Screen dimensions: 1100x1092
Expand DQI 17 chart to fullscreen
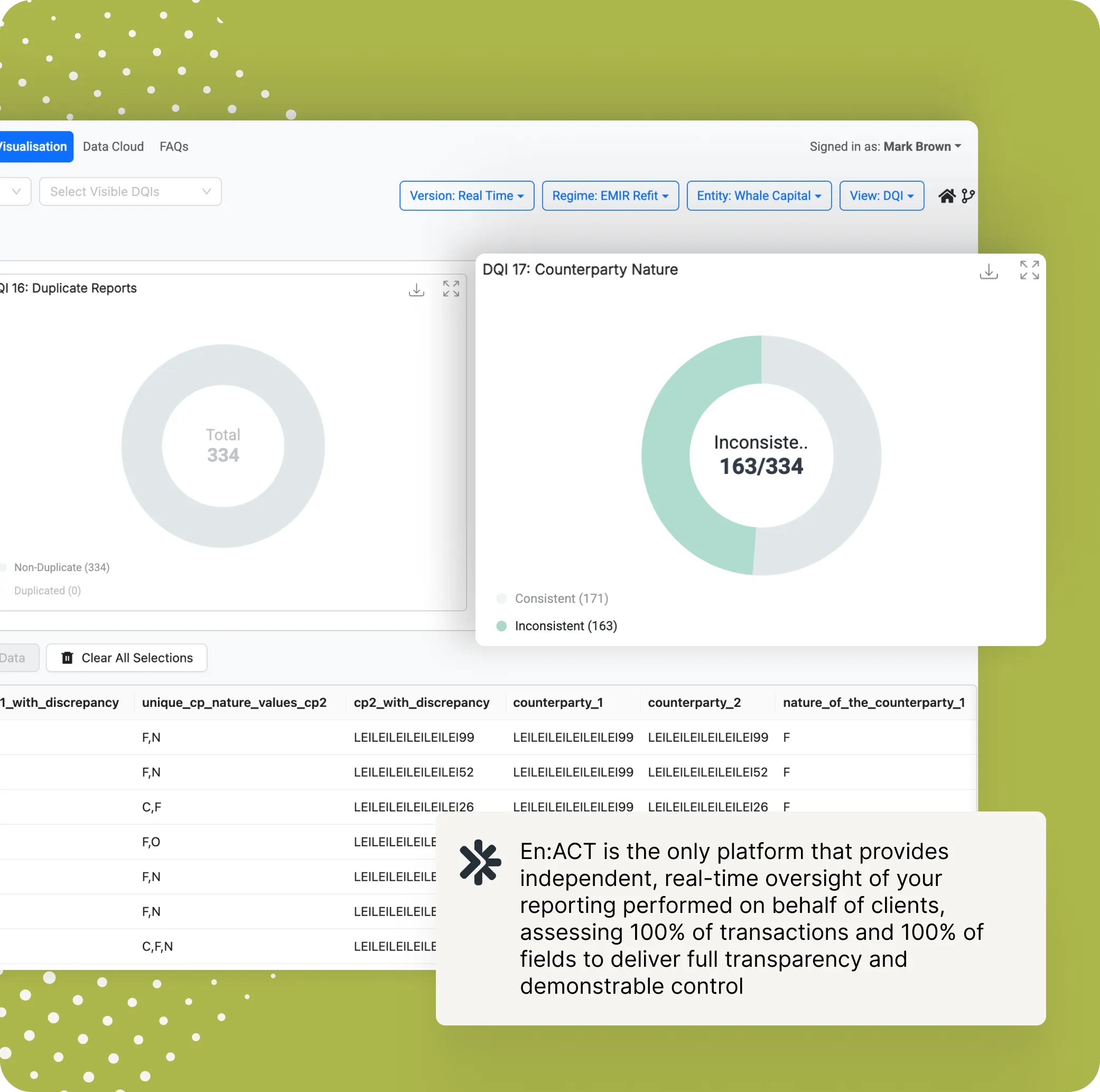(x=1029, y=270)
